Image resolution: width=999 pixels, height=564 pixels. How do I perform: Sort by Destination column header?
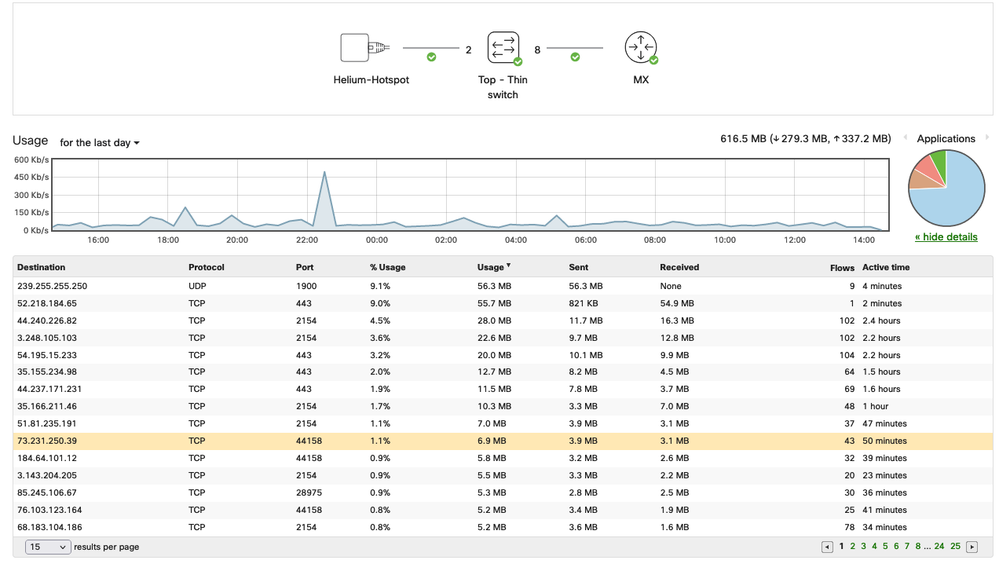(x=41, y=267)
